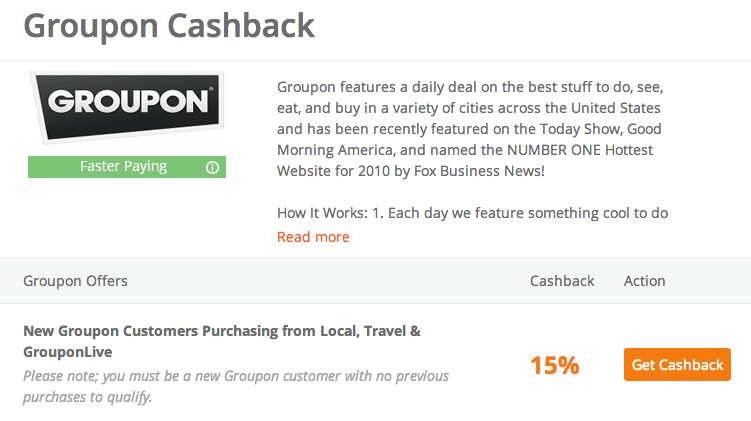Click the Action column header
Image resolution: width=751 pixels, height=421 pixels.
(x=644, y=281)
